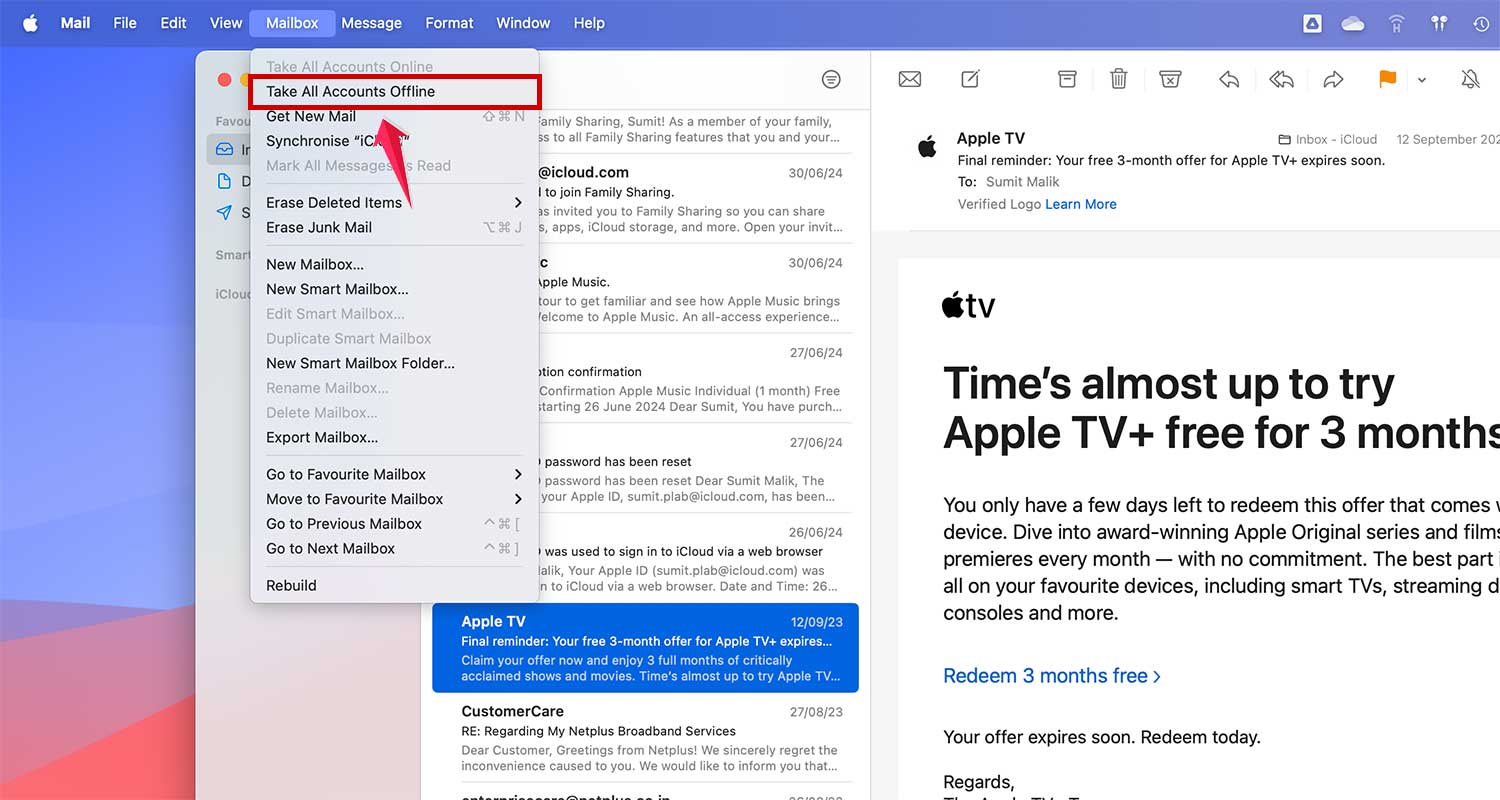Forward the current message

click(1333, 79)
